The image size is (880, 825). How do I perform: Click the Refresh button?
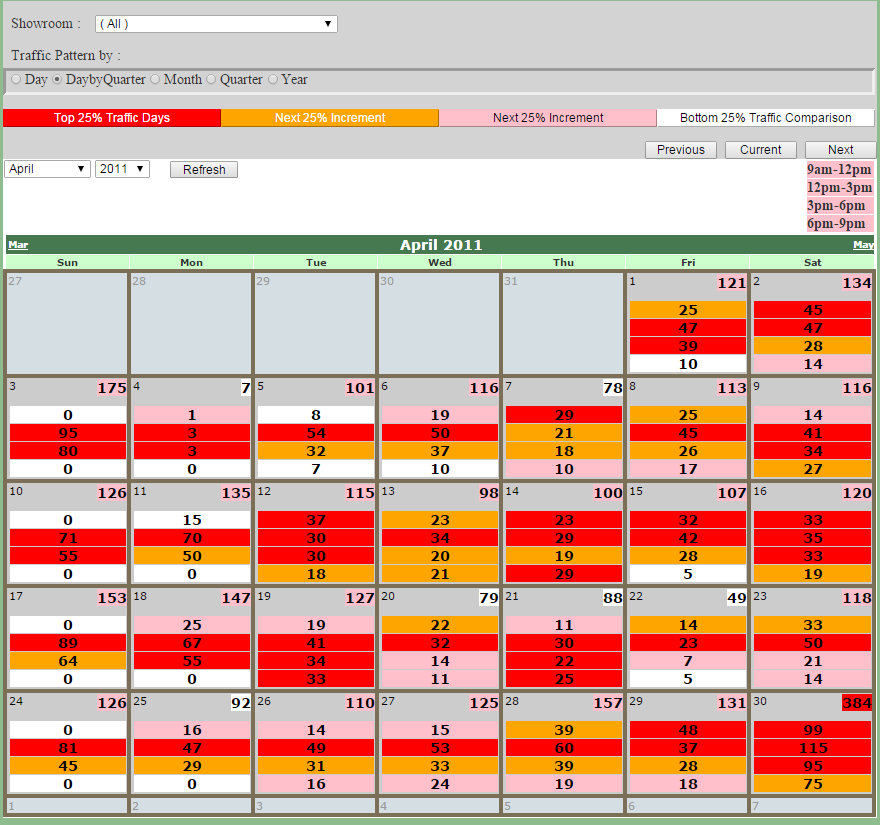click(204, 169)
